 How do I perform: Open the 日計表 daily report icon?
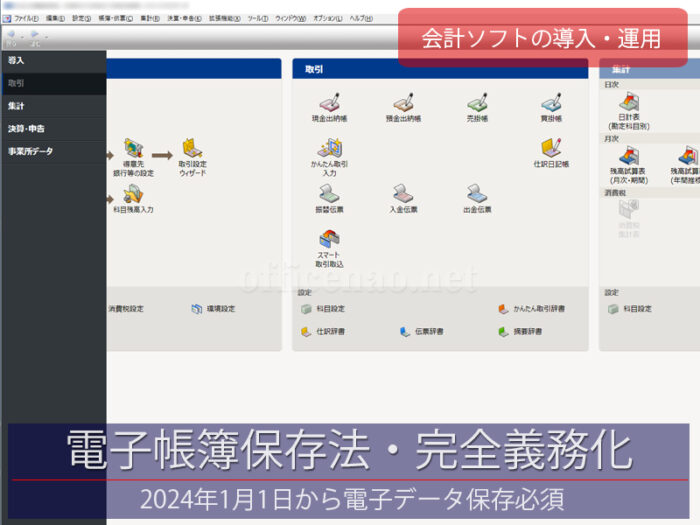click(629, 111)
